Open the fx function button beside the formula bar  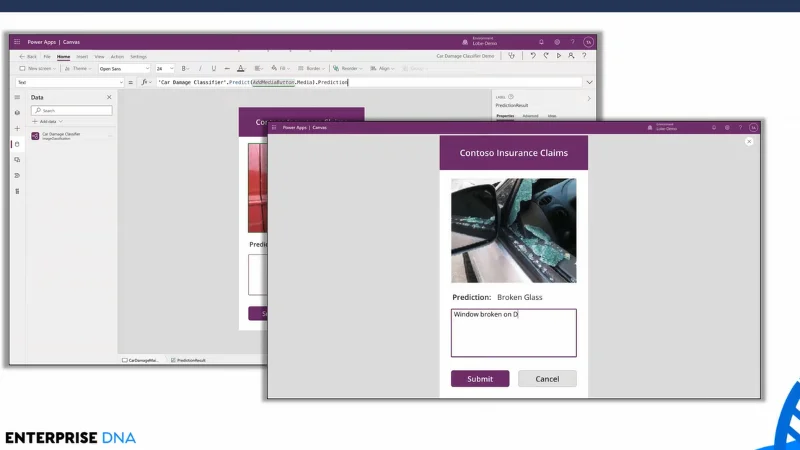[146, 82]
